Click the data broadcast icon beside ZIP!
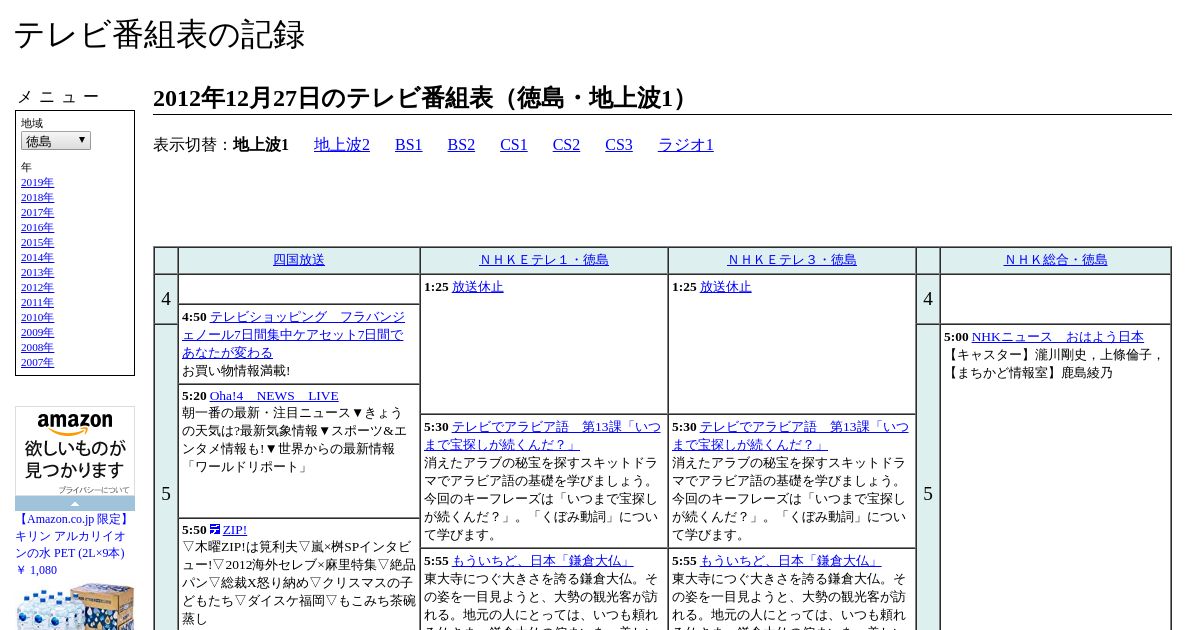This screenshot has width=1200, height=630. (x=215, y=529)
